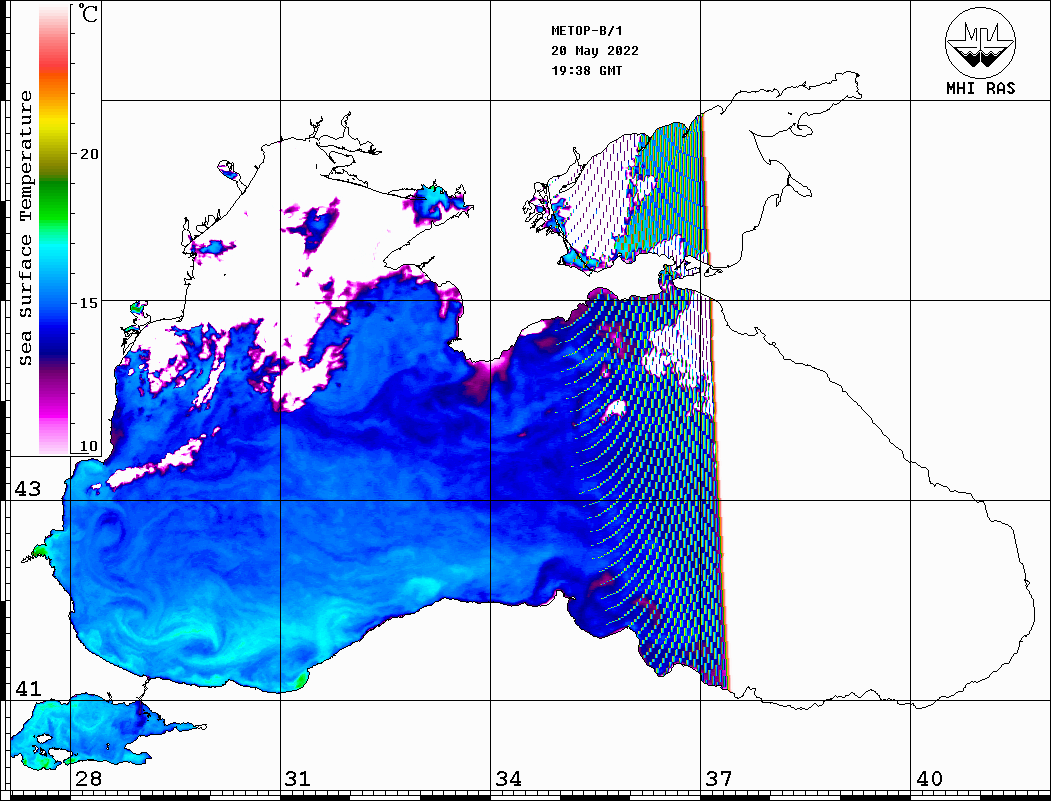The width and height of the screenshot is (1051, 801).
Task: Click the '10' value on temperature scale
Action: coord(88,446)
